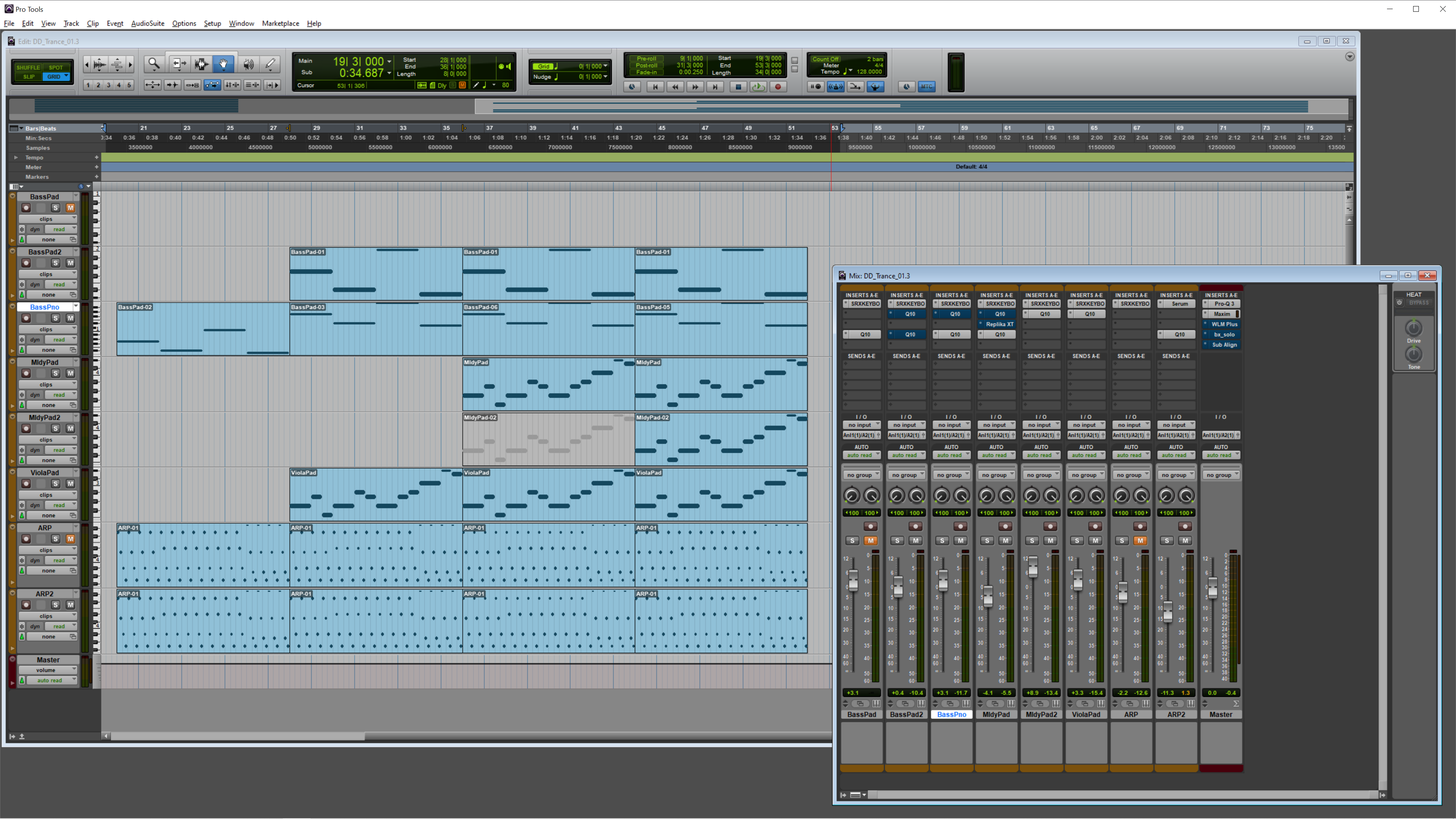Viewport: 1456px width, 819px height.
Task: Click the Fast Forward button
Action: click(695, 86)
